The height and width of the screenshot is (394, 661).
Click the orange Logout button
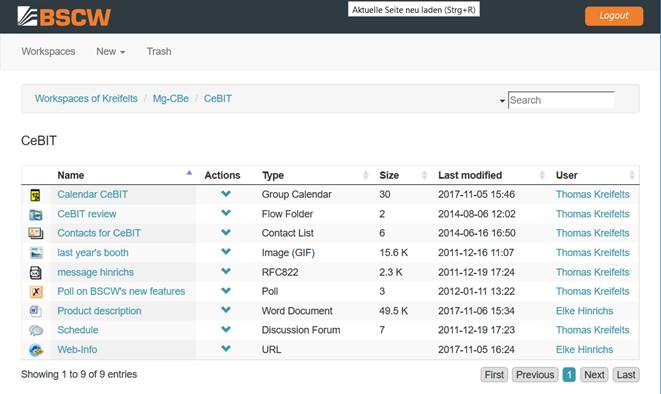pyautogui.click(x=614, y=16)
